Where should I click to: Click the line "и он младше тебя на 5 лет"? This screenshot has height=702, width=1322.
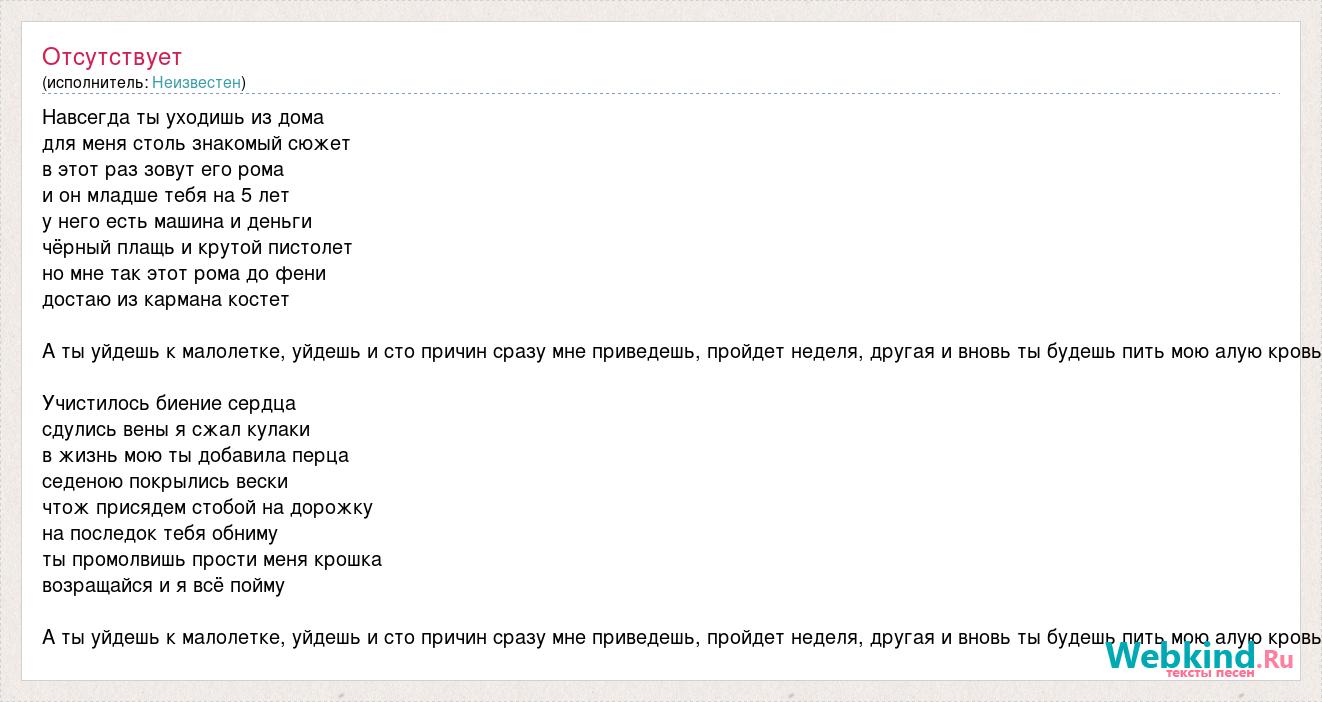click(166, 195)
